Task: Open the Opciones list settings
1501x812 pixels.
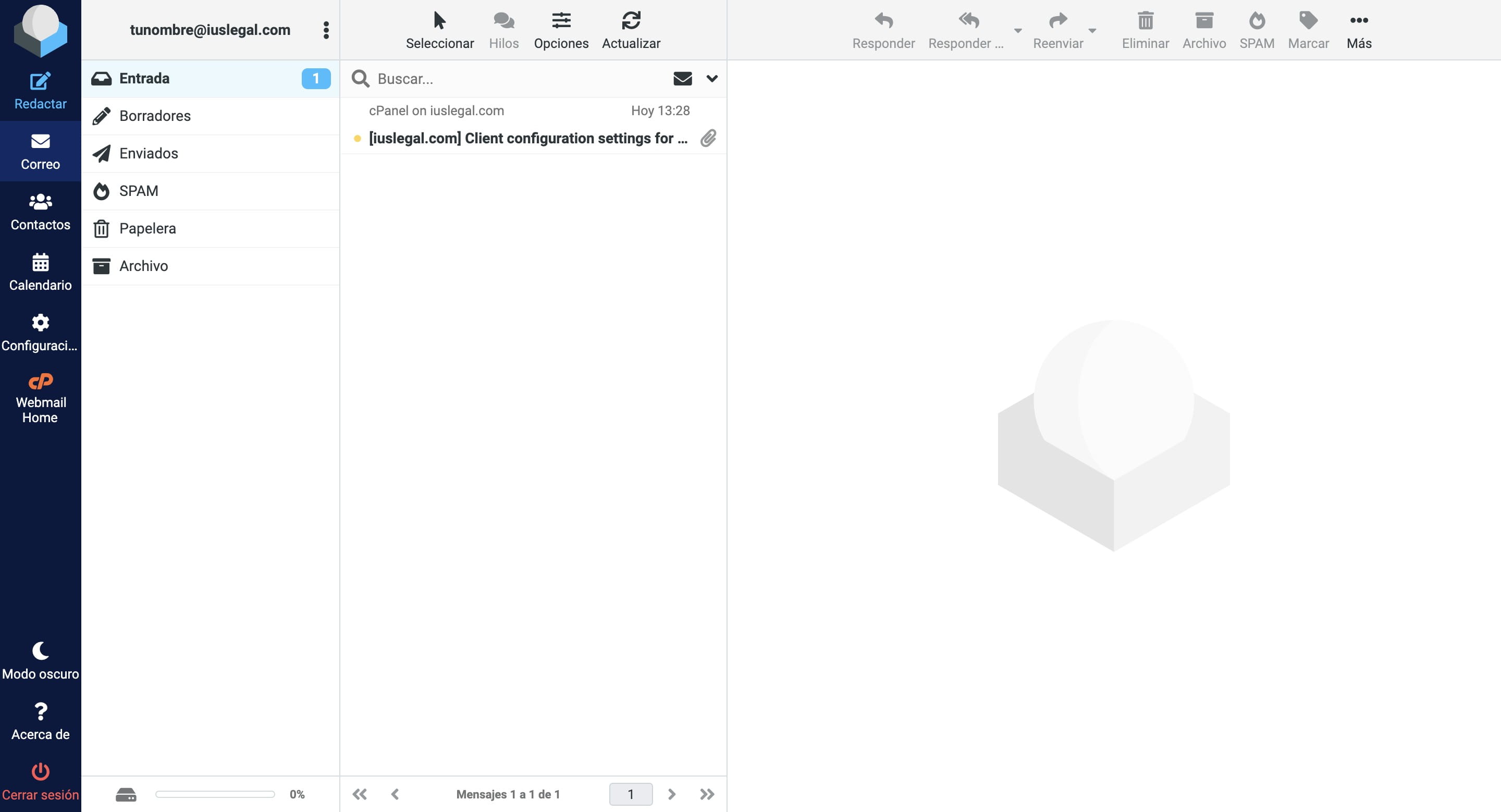Action: [x=561, y=30]
